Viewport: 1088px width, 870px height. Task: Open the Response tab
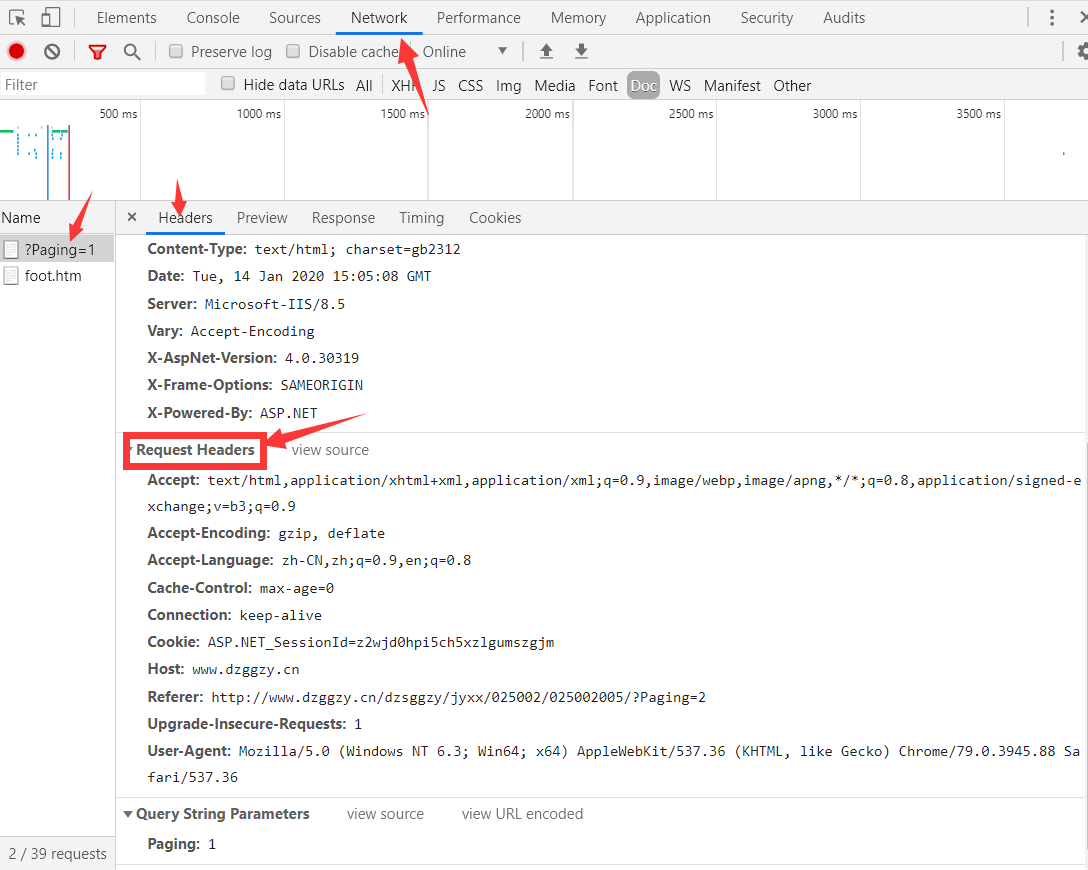pyautogui.click(x=343, y=218)
